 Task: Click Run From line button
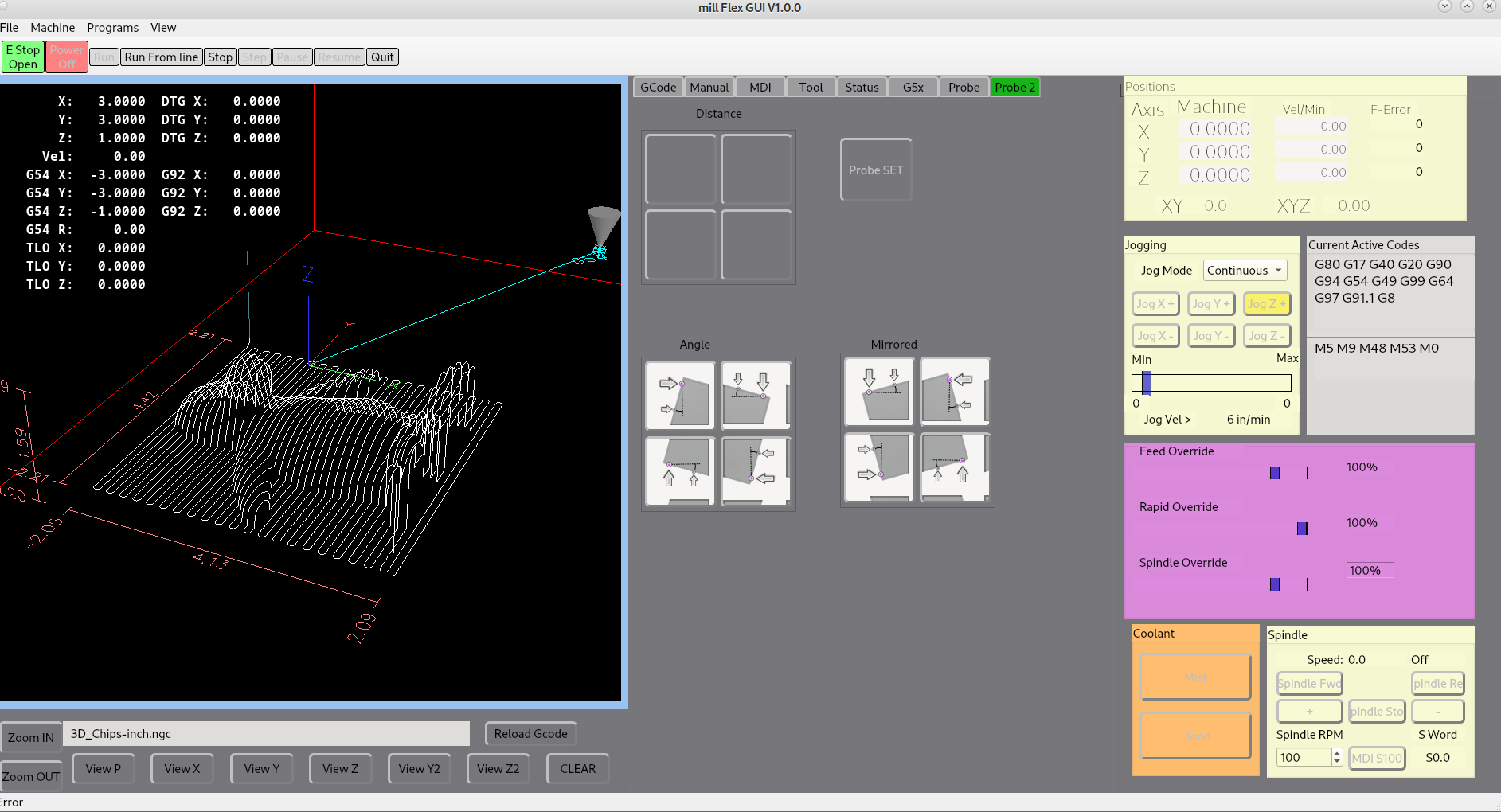point(162,57)
